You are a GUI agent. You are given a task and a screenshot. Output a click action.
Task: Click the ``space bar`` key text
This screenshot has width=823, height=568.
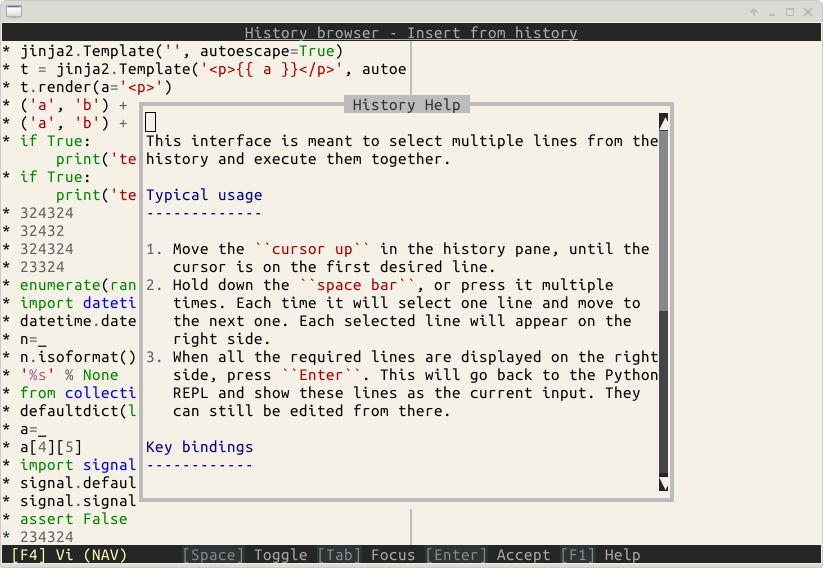coord(357,285)
